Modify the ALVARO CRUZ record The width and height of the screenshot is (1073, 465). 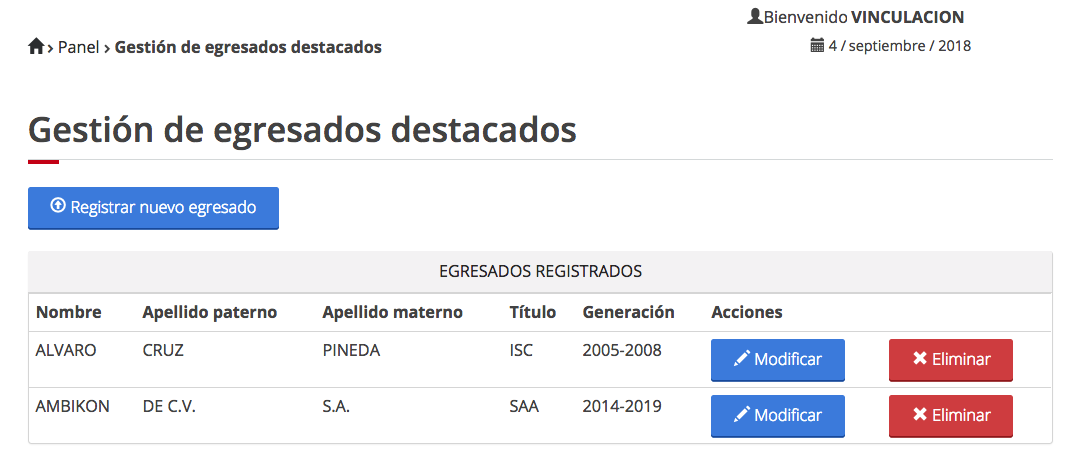(x=777, y=360)
